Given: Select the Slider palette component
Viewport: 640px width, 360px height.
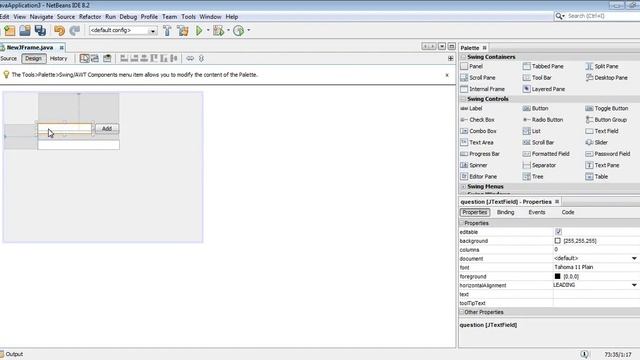Looking at the screenshot, I should click(x=597, y=142).
